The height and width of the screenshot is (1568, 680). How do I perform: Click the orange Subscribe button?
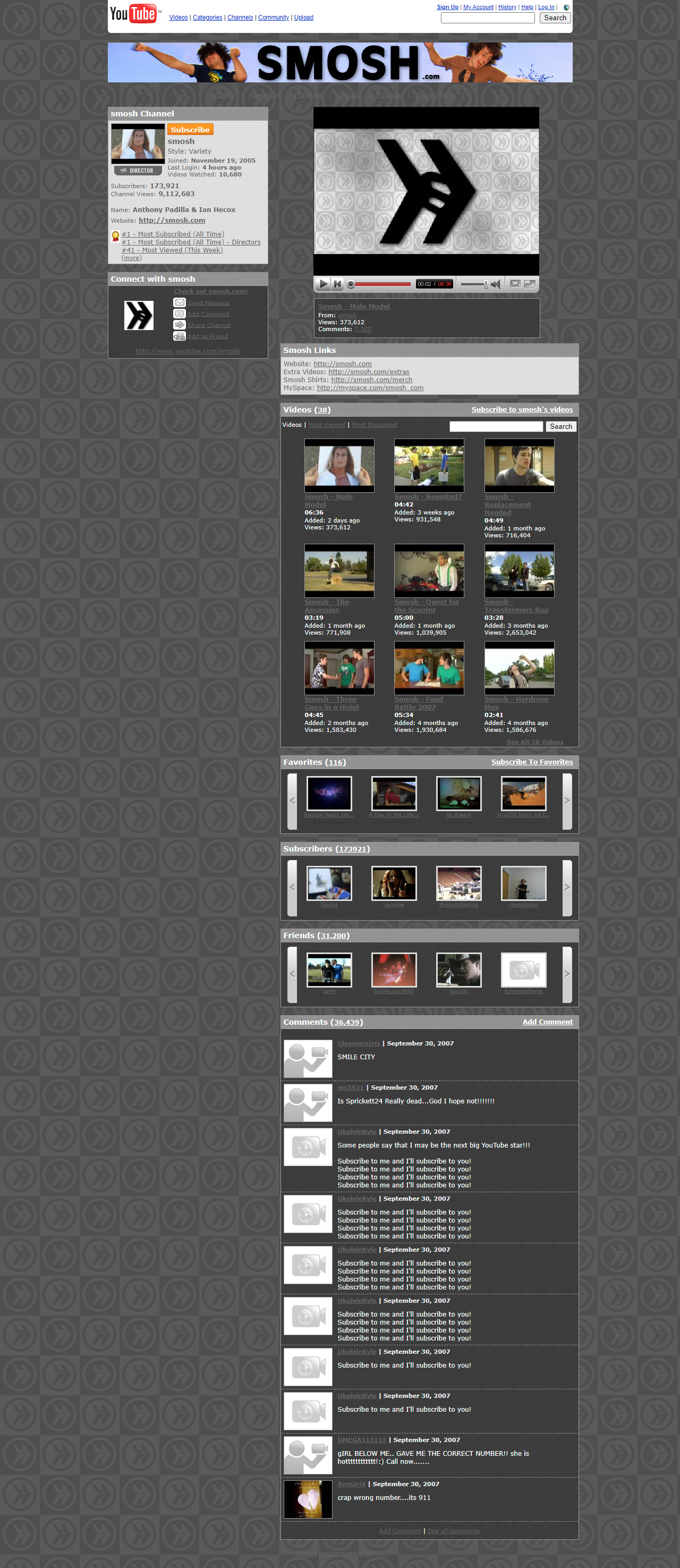(190, 130)
